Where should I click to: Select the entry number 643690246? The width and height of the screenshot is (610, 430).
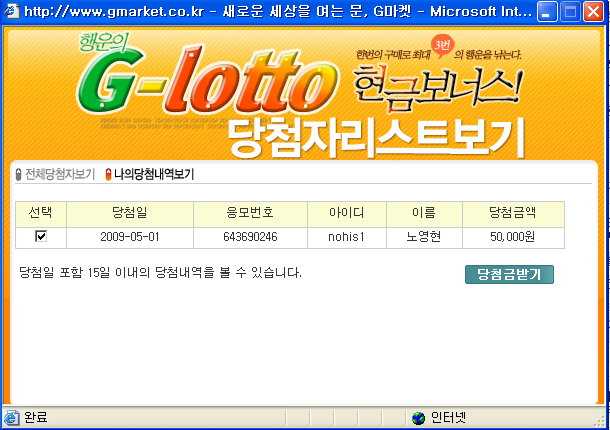pyautogui.click(x=250, y=237)
